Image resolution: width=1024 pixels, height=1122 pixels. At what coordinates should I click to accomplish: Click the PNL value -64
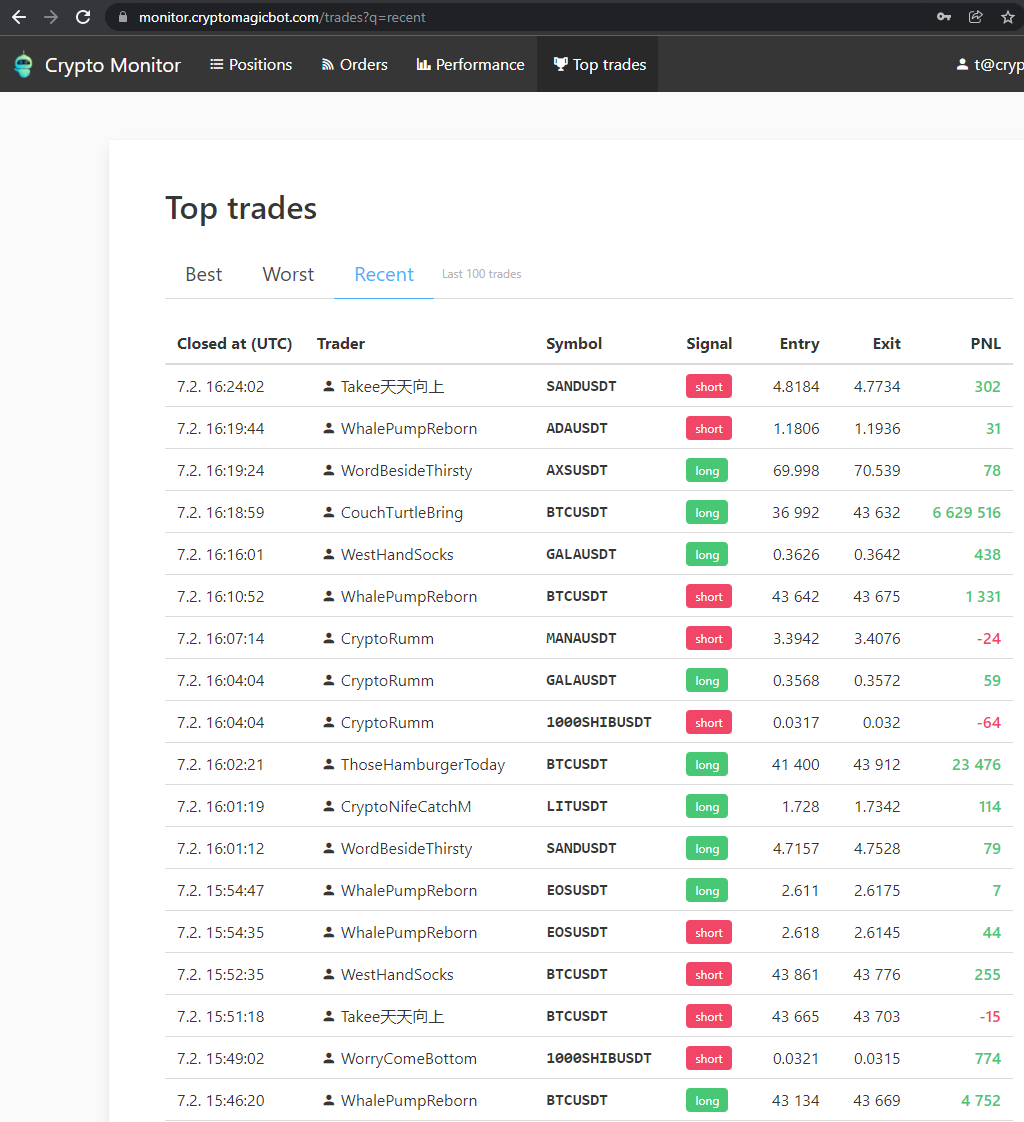pyautogui.click(x=988, y=723)
